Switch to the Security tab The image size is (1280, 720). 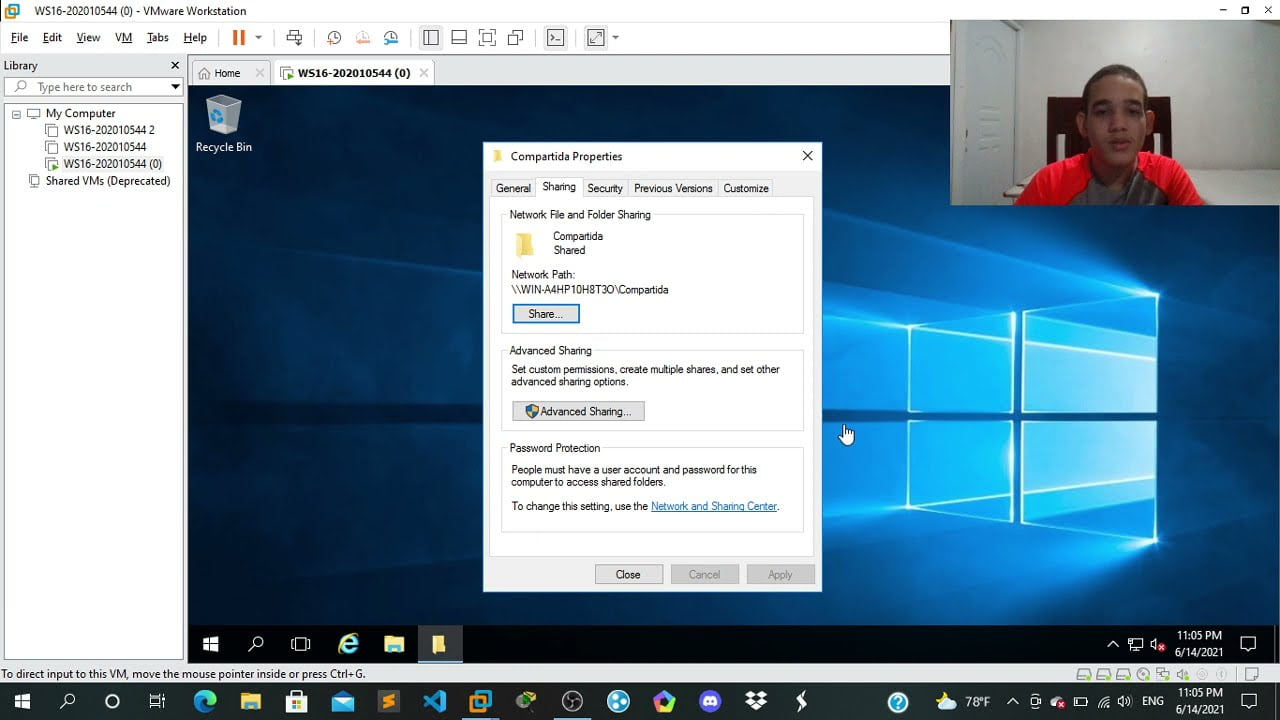(x=605, y=188)
